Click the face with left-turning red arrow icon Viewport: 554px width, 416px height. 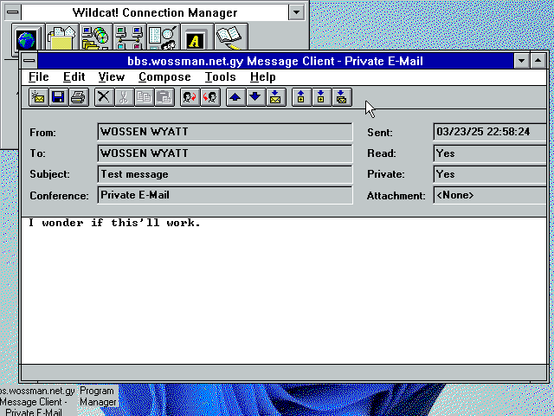click(x=211, y=97)
